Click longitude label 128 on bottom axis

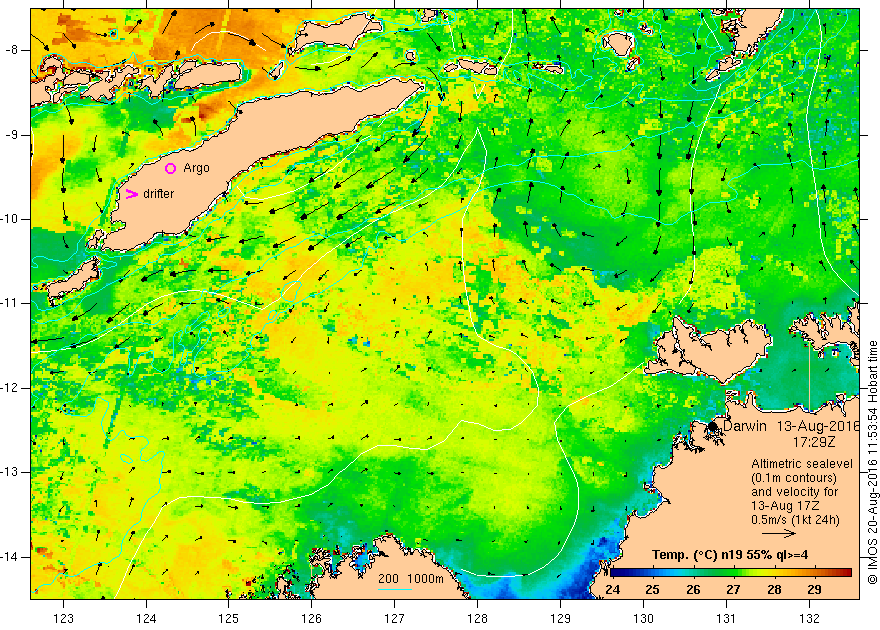(x=477, y=618)
